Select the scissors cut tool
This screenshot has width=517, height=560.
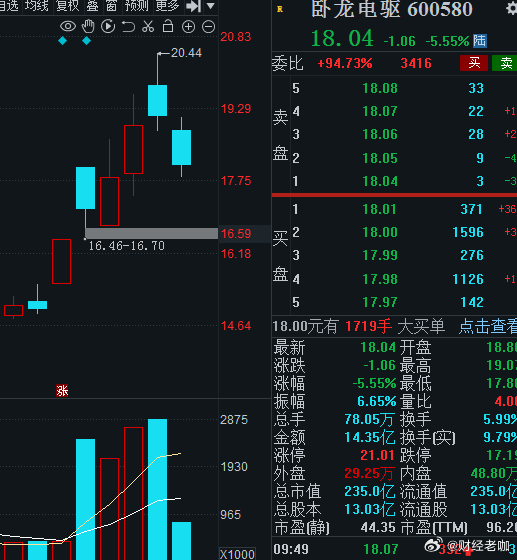(x=148, y=26)
